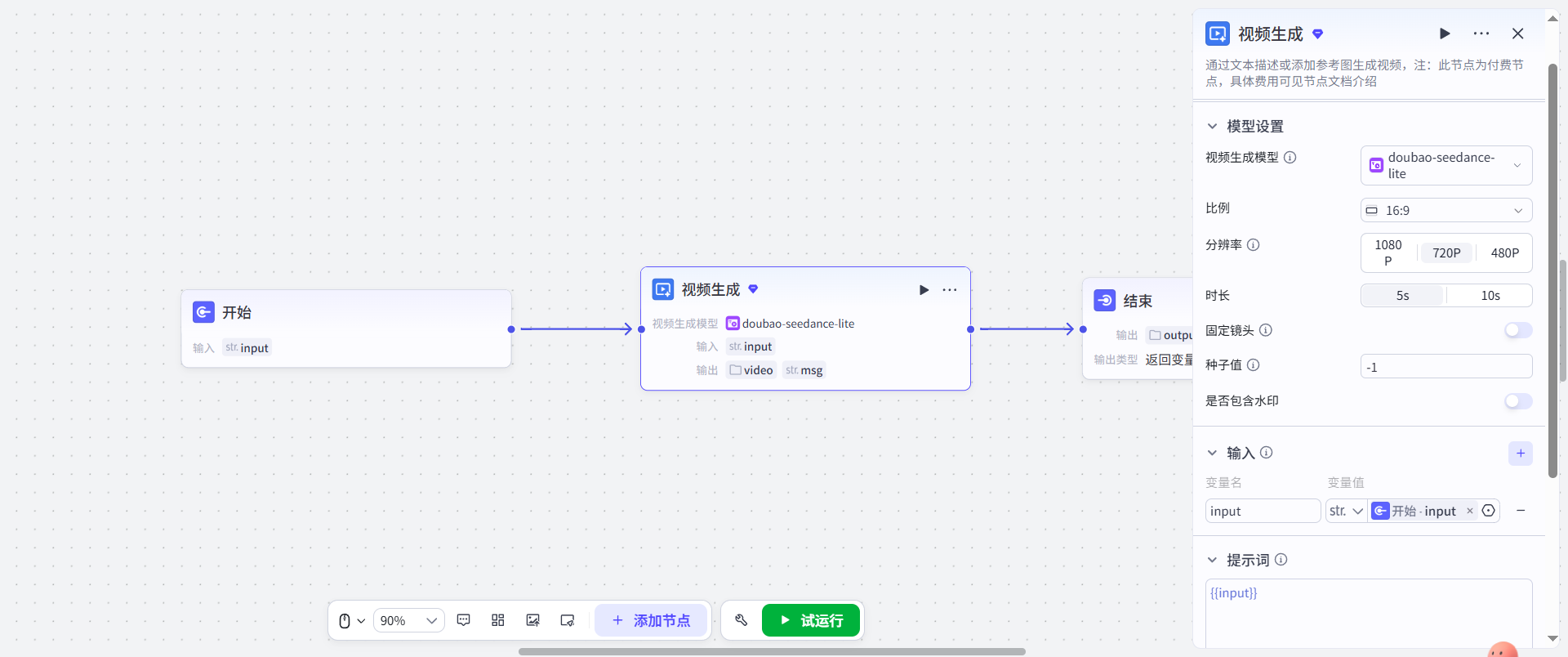Open the 视频生成 canvas node's more menu
This screenshot has width=1568, height=657.
(x=950, y=290)
